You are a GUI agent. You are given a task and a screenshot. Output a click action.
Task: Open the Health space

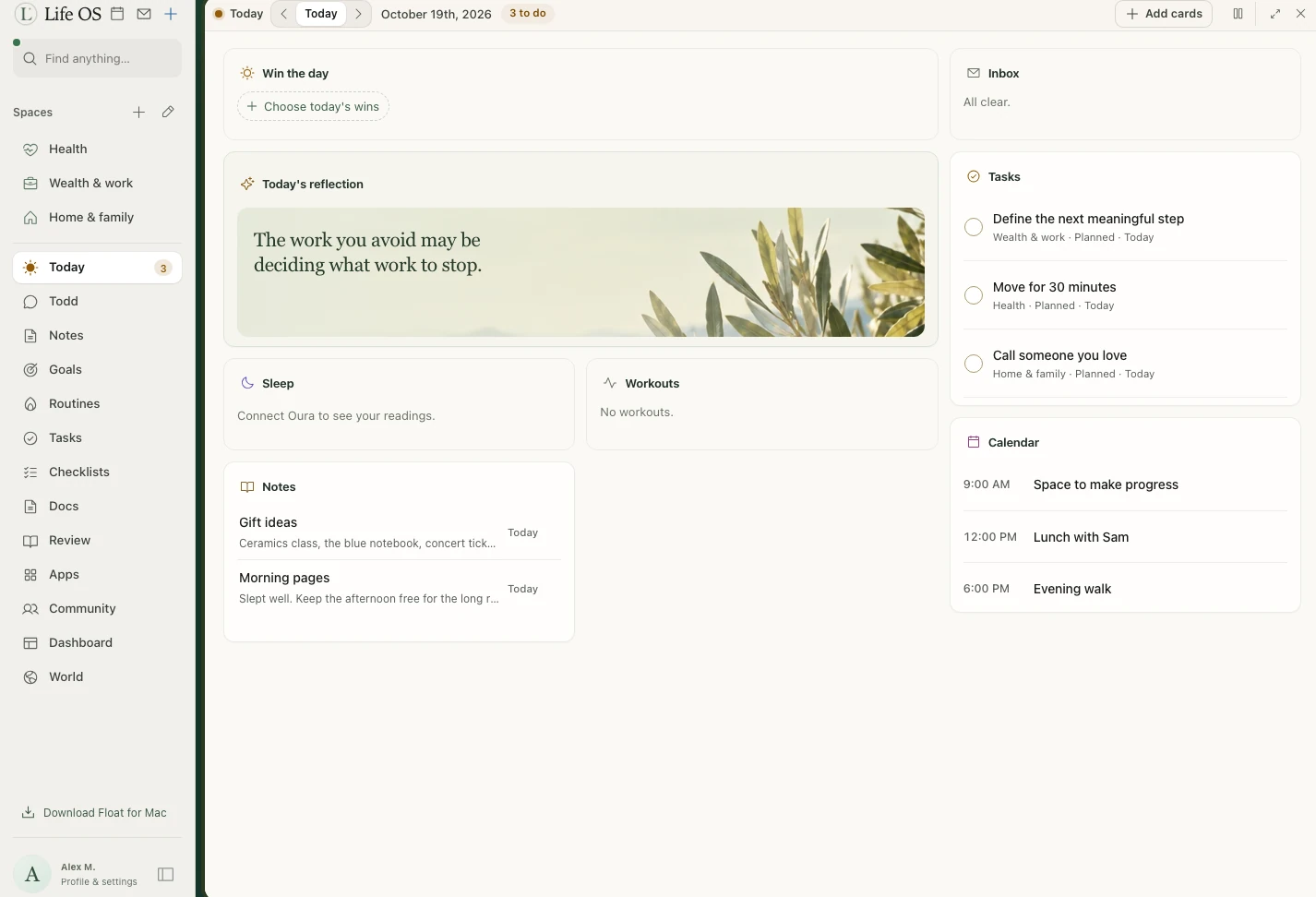click(x=97, y=149)
